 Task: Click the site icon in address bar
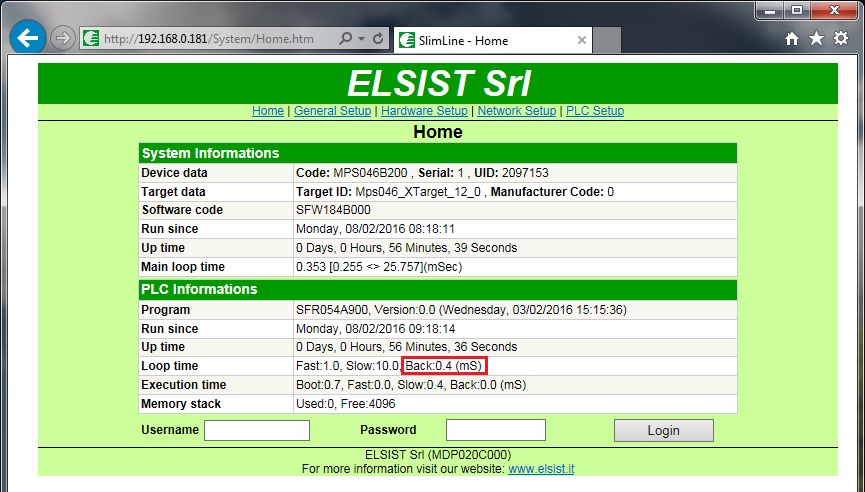91,39
